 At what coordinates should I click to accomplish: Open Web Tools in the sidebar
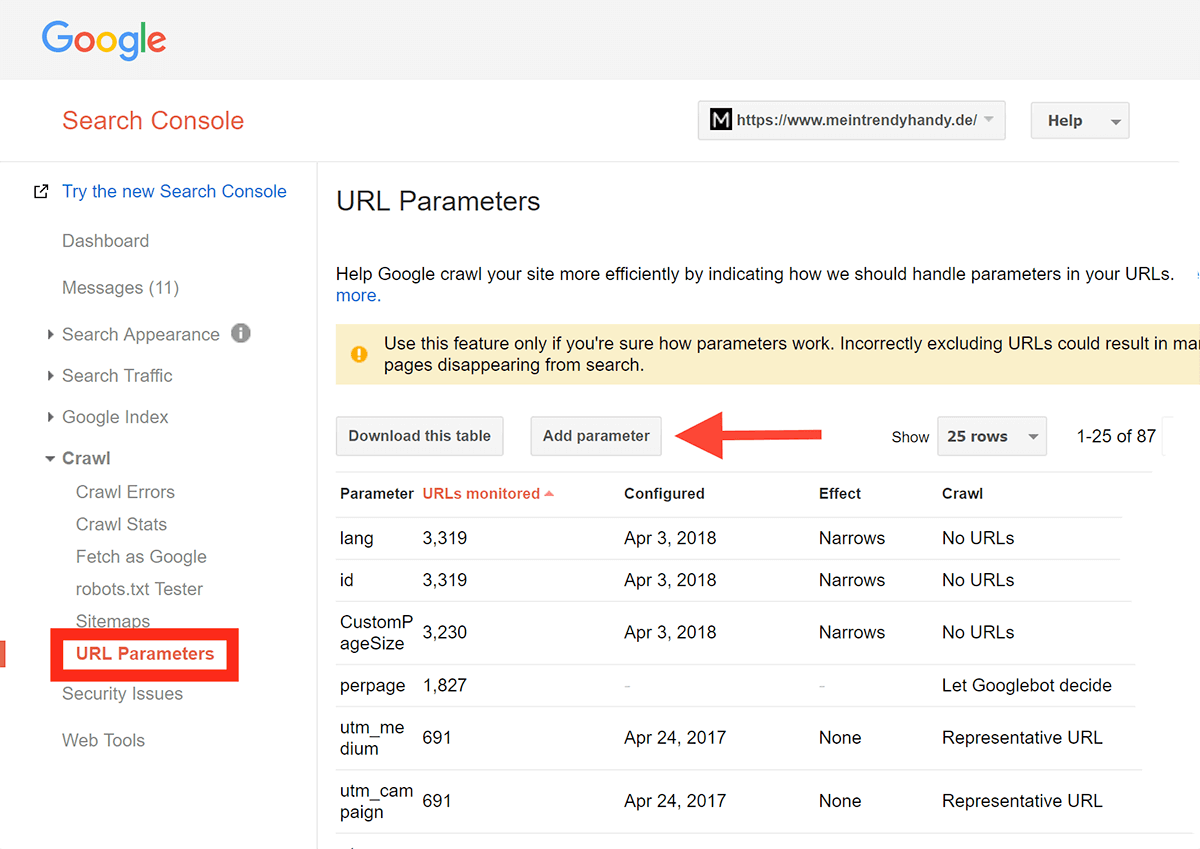pyautogui.click(x=103, y=740)
